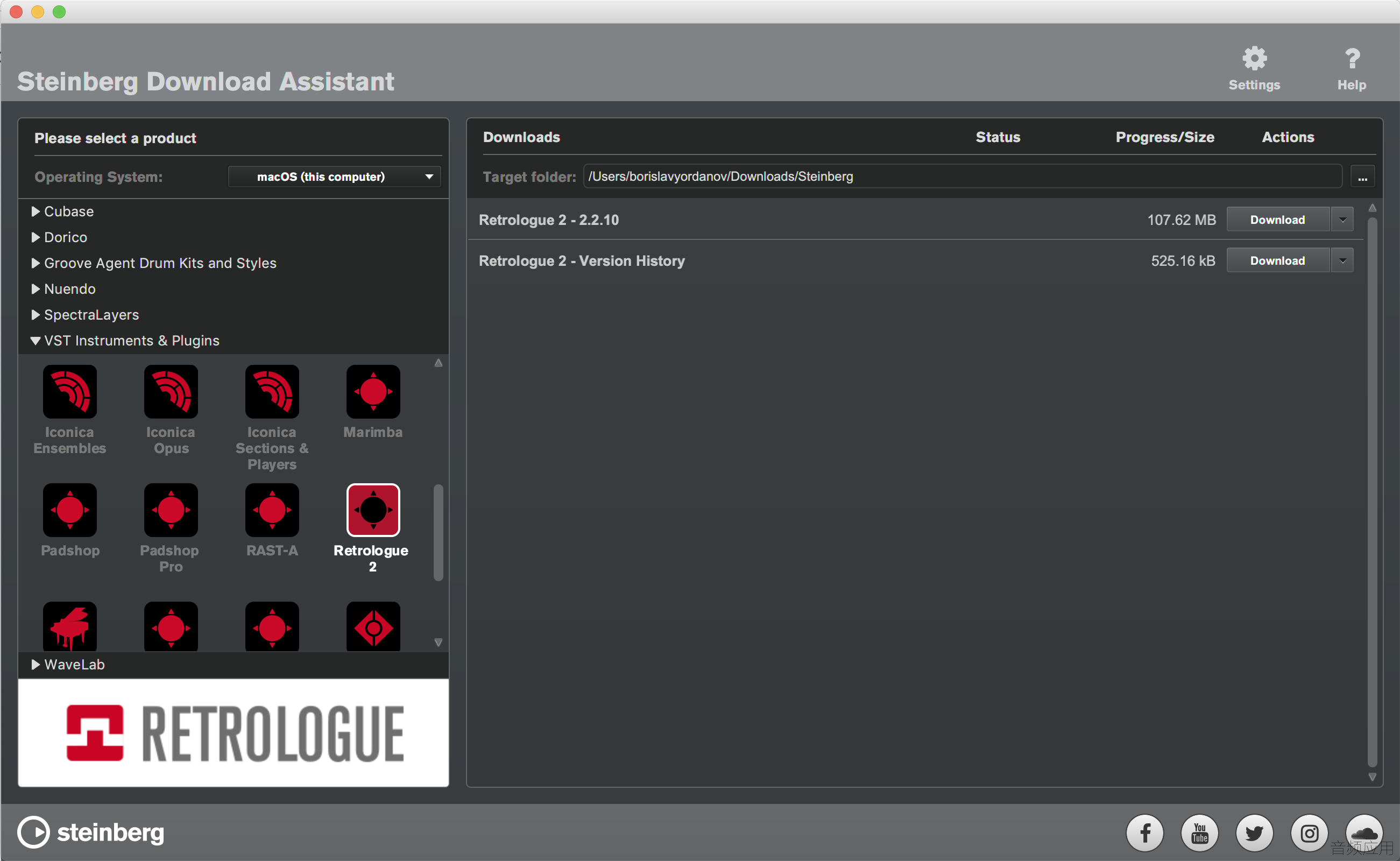1400x861 pixels.
Task: Expand the Nuendo product category
Action: pyautogui.click(x=36, y=290)
